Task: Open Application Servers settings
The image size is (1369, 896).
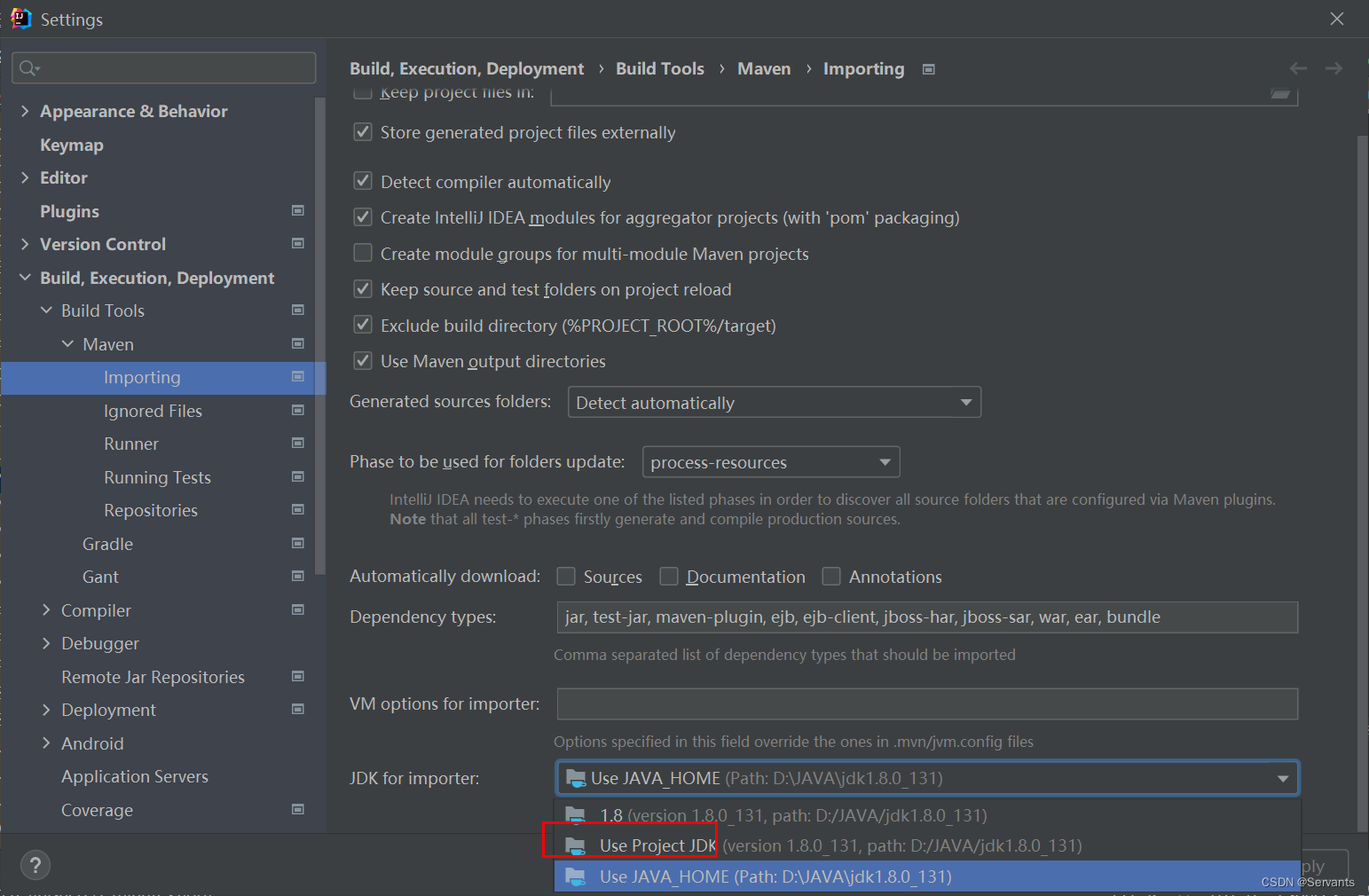Action: [x=135, y=776]
